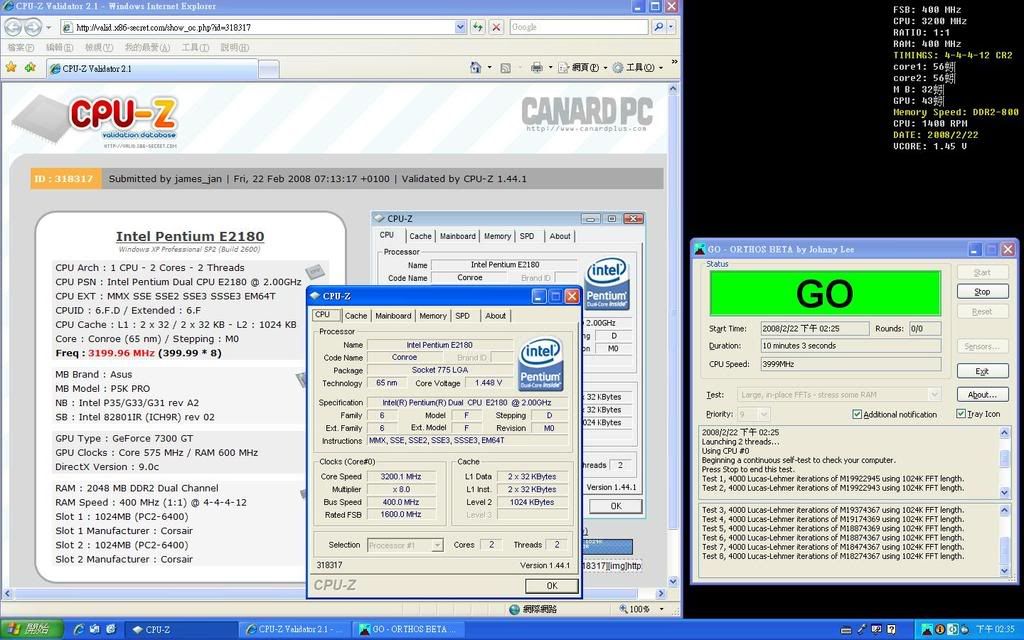Go forward with IE forward arrow
This screenshot has height=640, width=1024.
click(x=32, y=27)
